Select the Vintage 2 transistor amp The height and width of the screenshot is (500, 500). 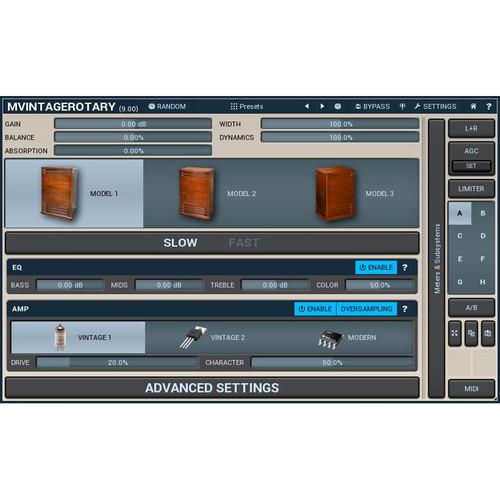(212, 337)
